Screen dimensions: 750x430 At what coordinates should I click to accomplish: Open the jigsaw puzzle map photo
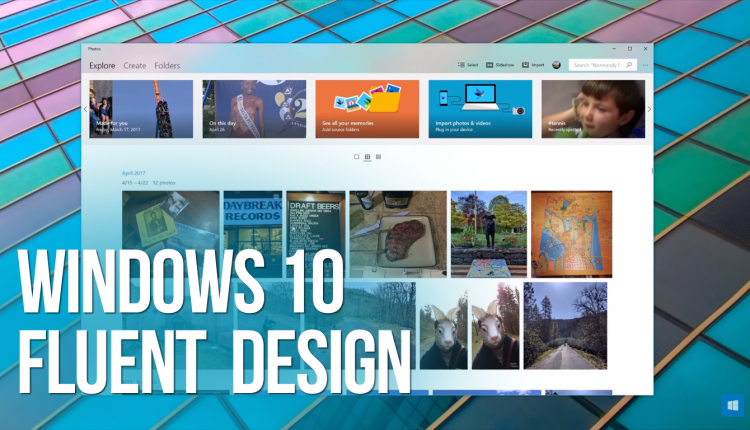click(x=572, y=234)
